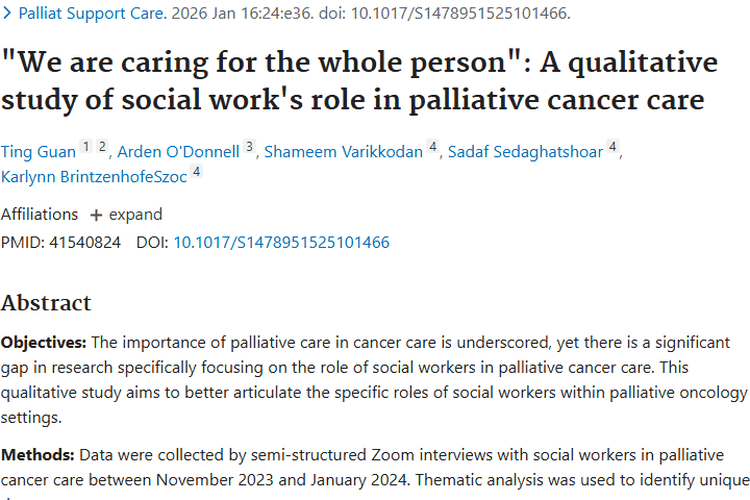Click affiliation superscript 4 after Sadaf Sedaghatshoar
This screenshot has width=750, height=500.
pyautogui.click(x=614, y=148)
